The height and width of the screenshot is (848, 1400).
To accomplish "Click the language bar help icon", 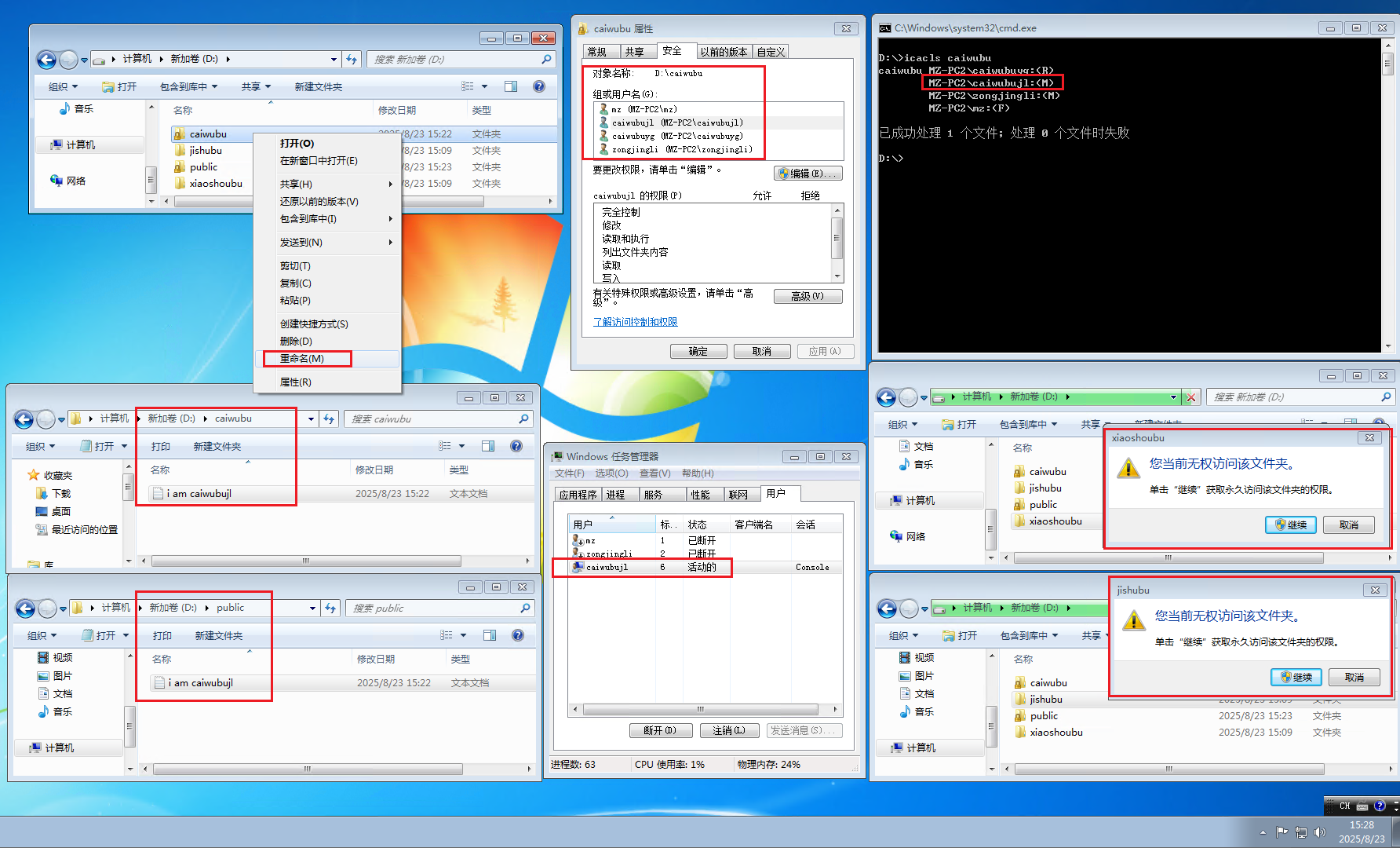I will tap(1380, 806).
